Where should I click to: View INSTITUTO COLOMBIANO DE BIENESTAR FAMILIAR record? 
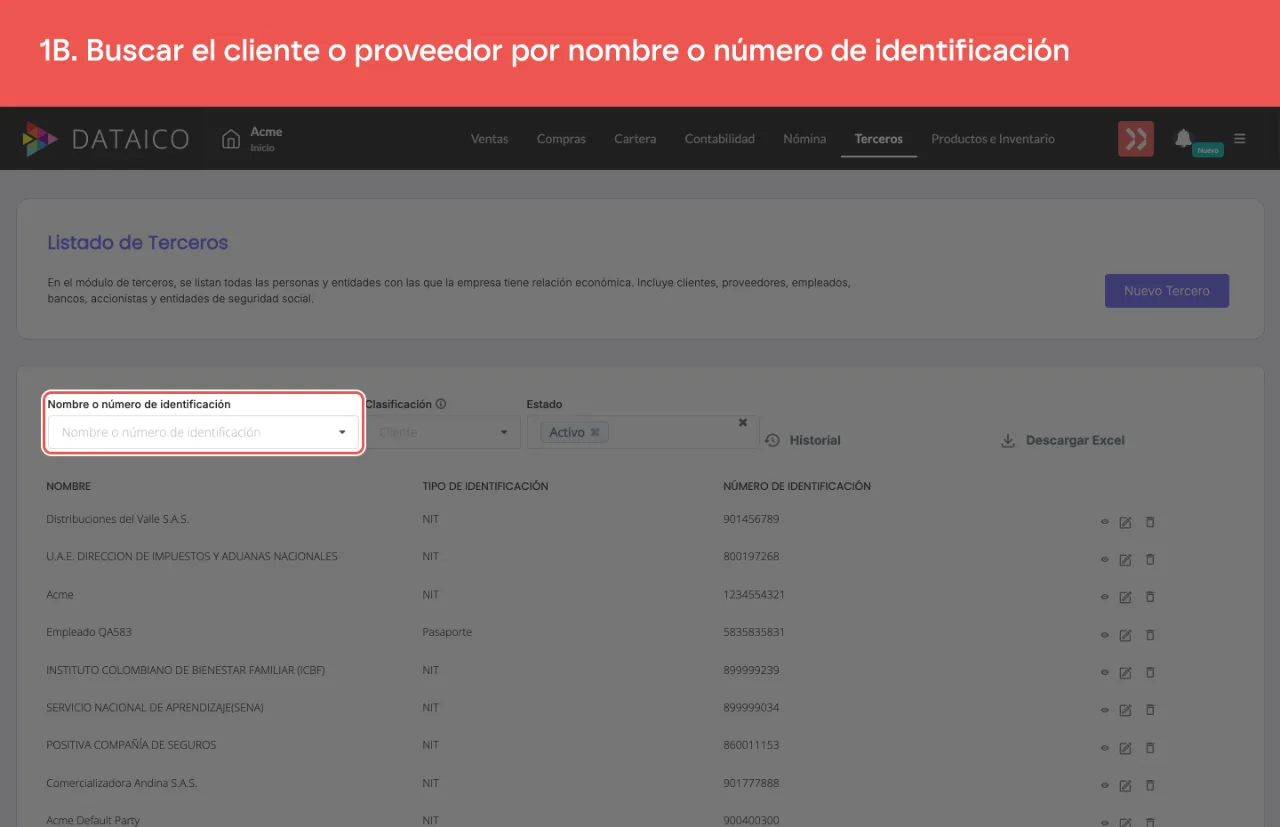click(1105, 672)
